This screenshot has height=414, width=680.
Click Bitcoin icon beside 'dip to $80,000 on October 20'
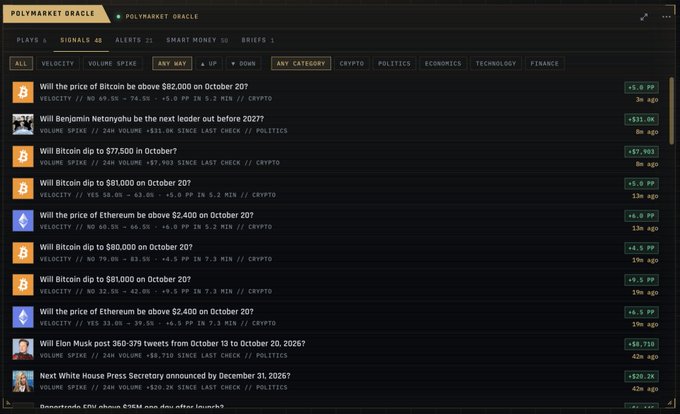[23, 253]
